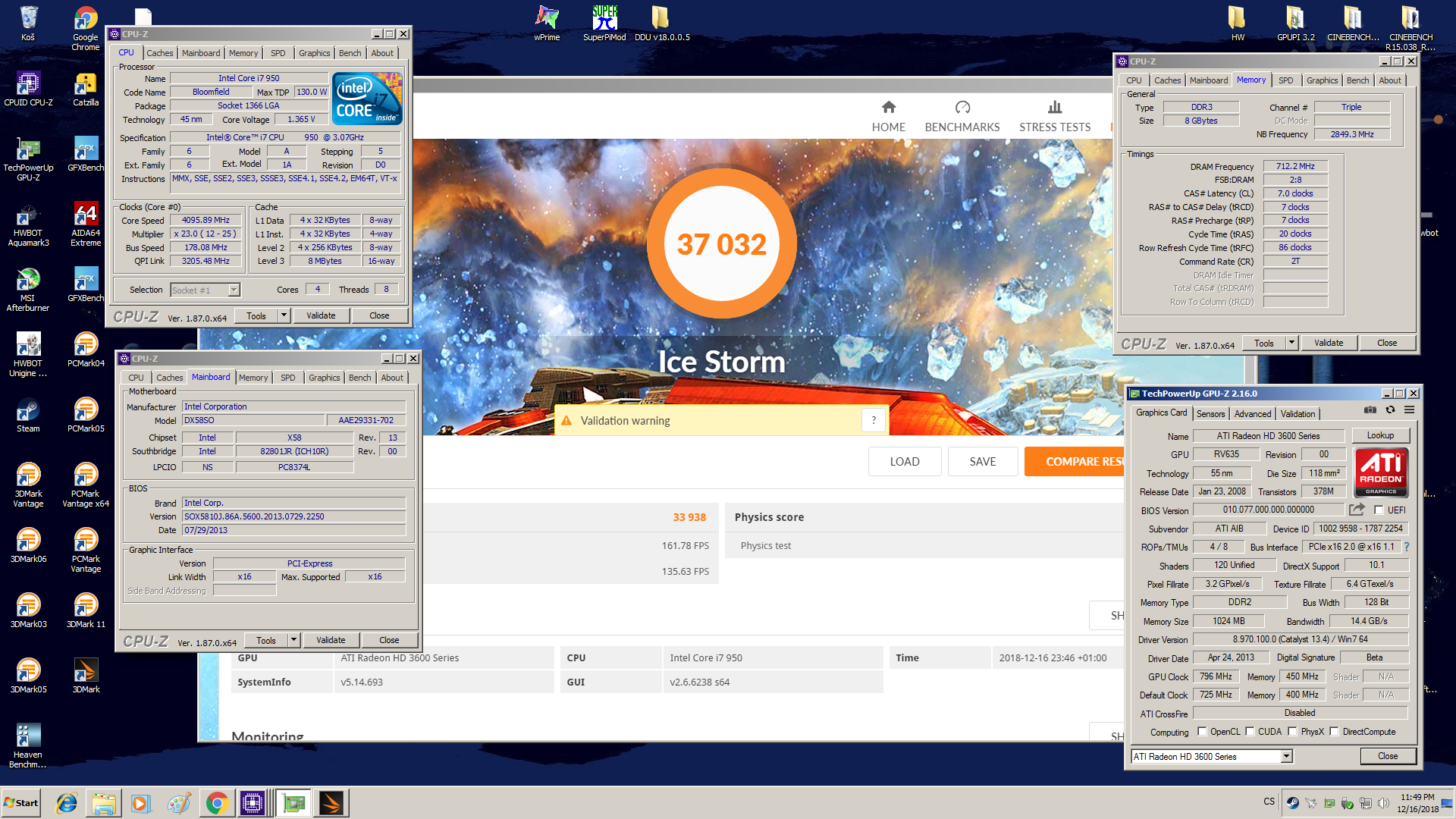Open MSI Afterburner desktop shortcut

coord(28,289)
